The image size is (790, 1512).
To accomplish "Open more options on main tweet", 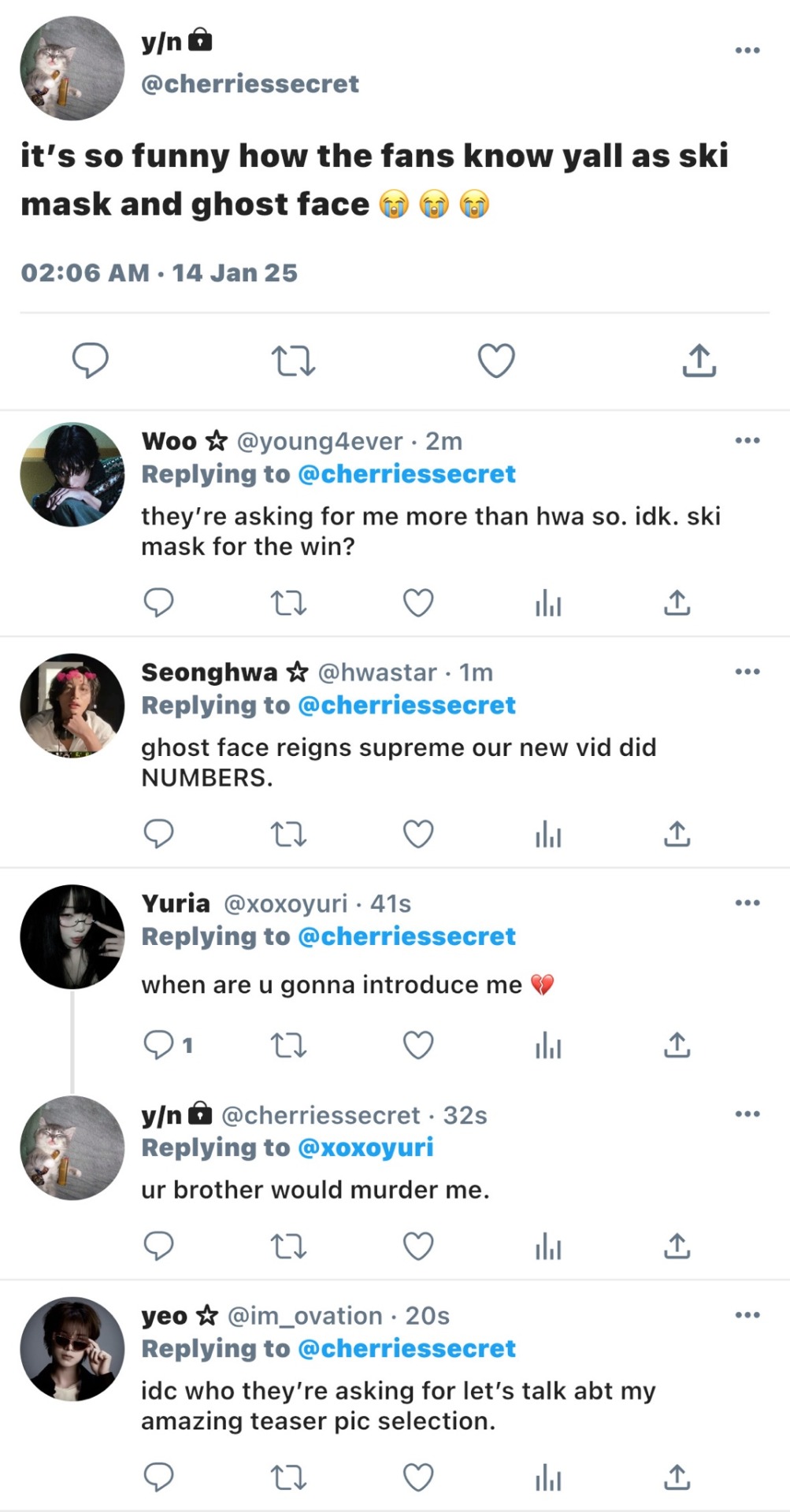I will [x=747, y=50].
